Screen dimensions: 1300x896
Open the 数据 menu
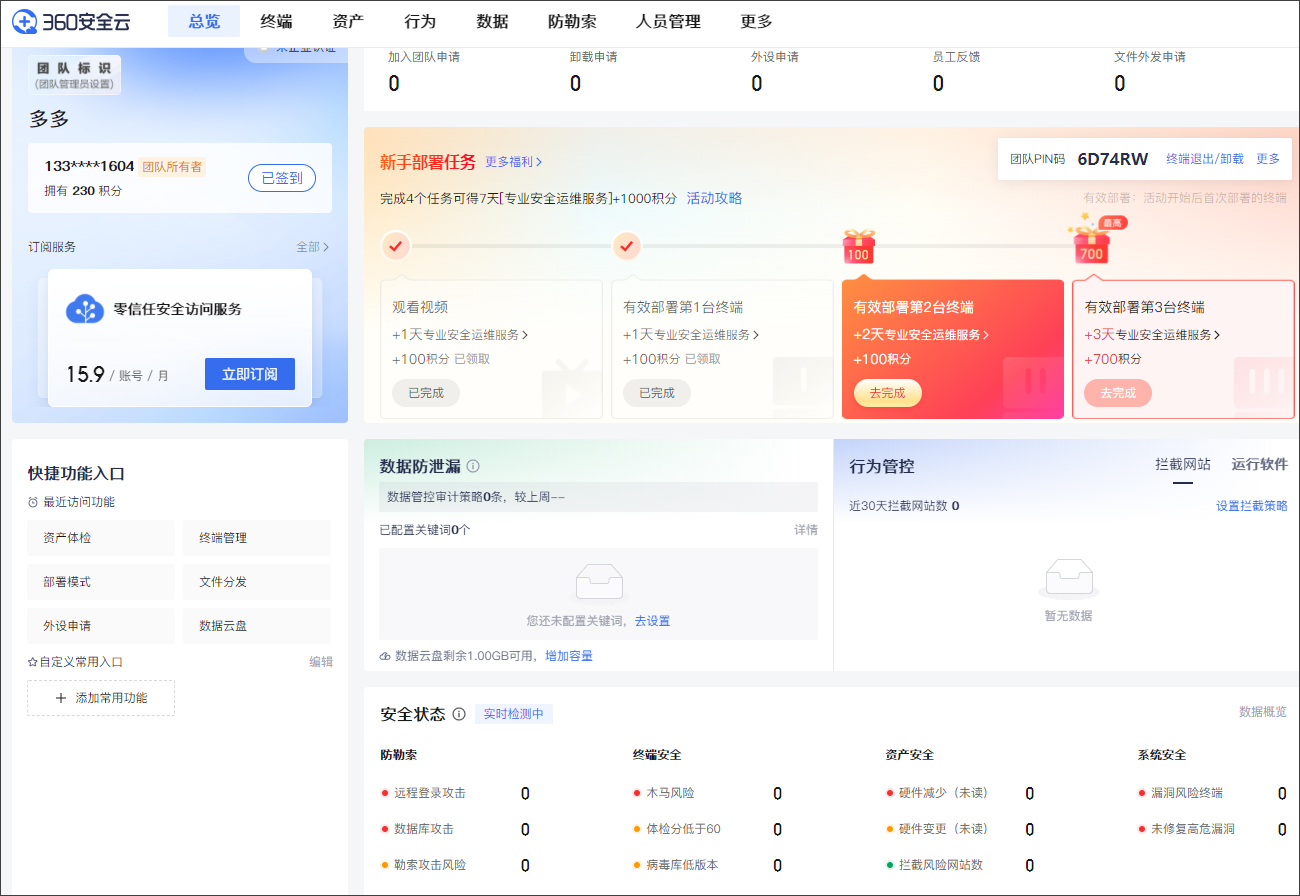pyautogui.click(x=492, y=21)
